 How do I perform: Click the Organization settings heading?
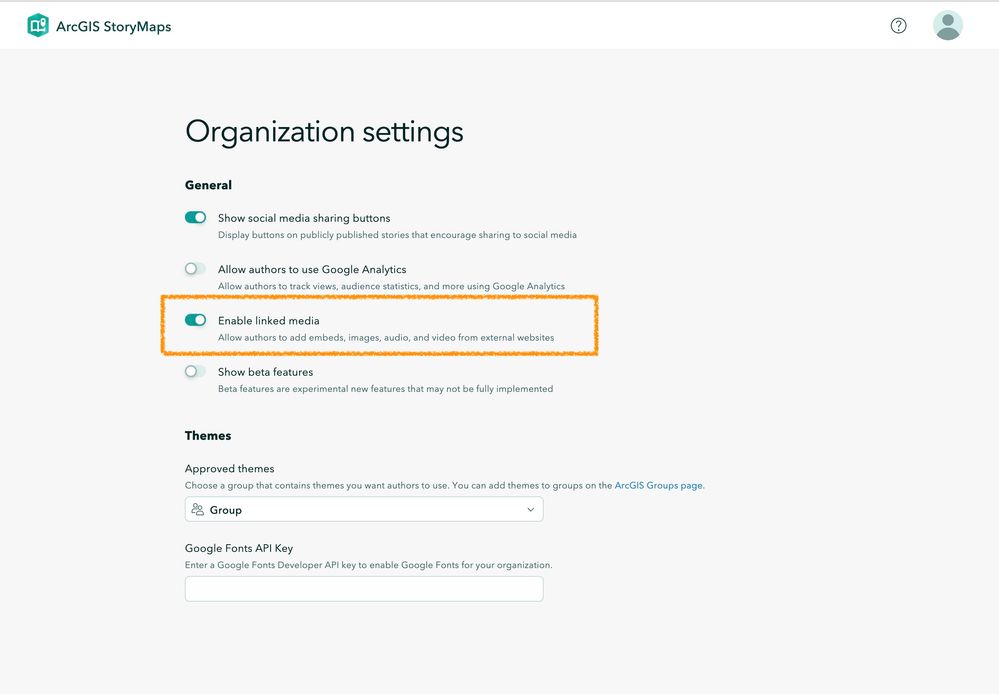pos(324,132)
